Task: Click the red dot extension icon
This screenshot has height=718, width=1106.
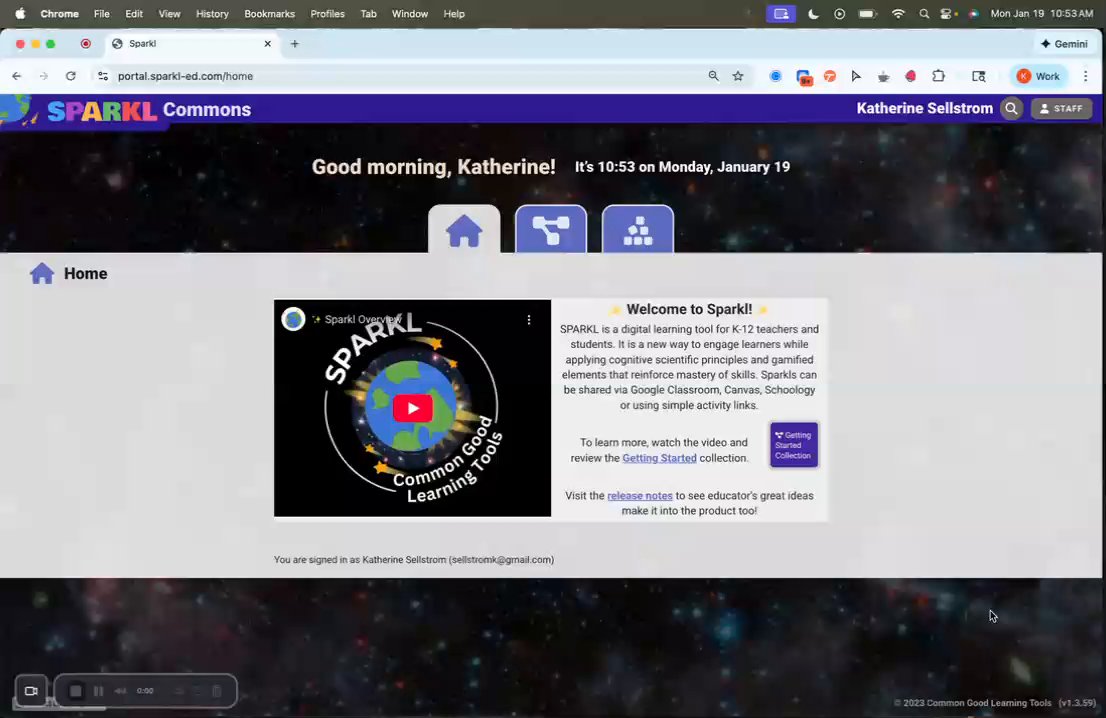Action: [x=911, y=76]
